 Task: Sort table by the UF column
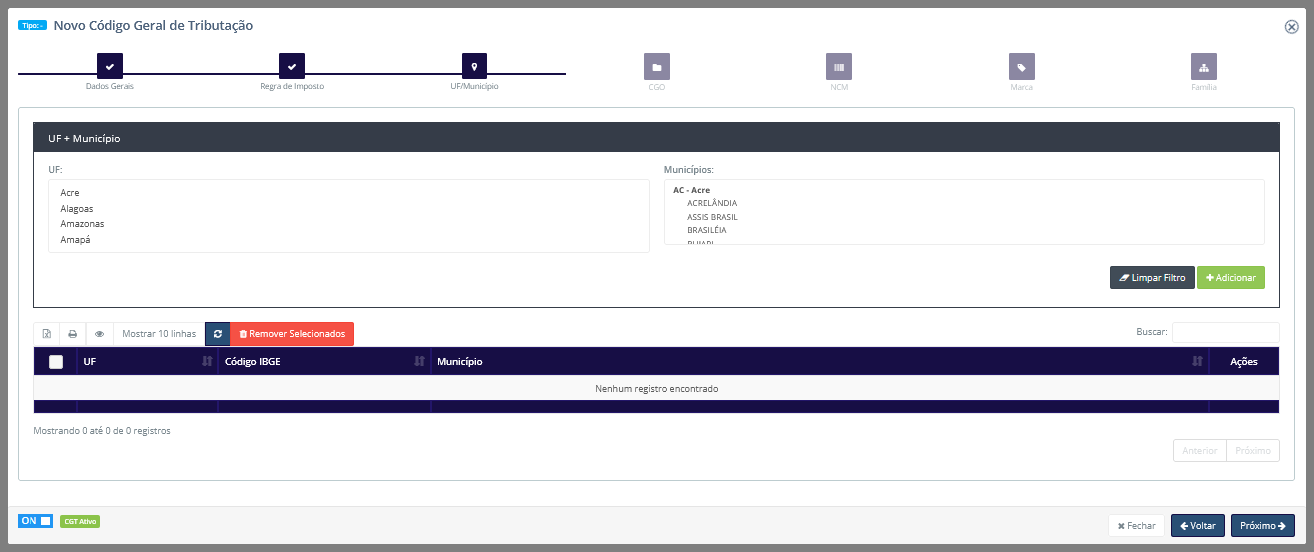pos(147,362)
